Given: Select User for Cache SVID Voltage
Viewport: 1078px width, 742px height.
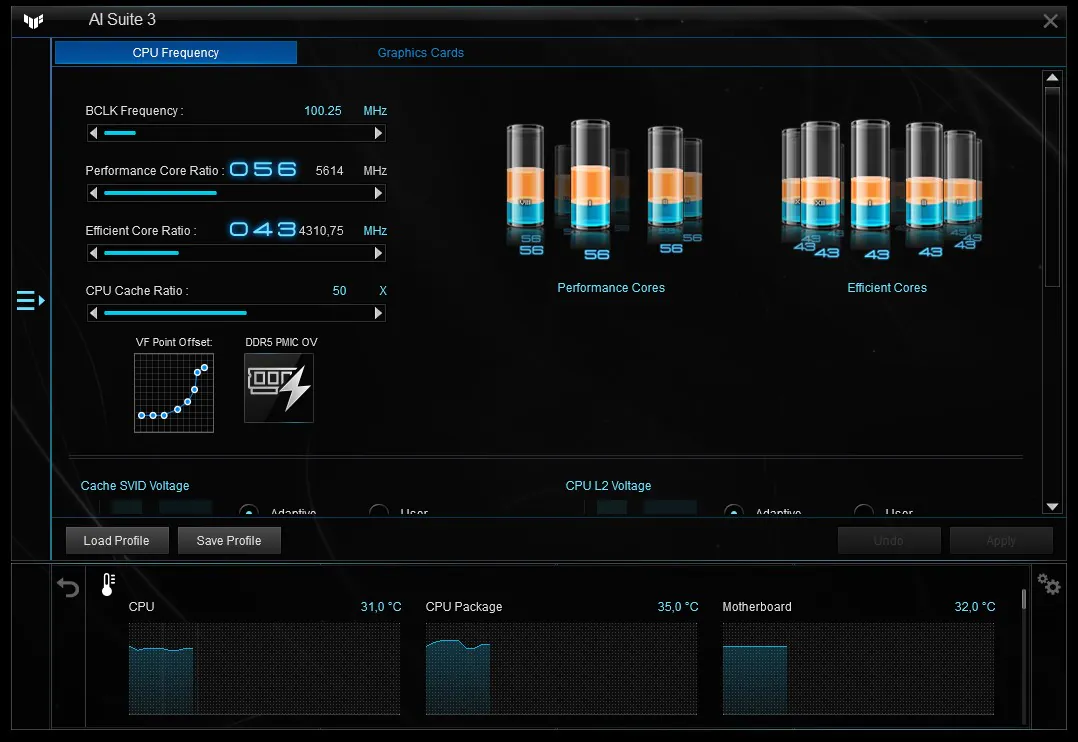Looking at the screenshot, I should tap(379, 511).
